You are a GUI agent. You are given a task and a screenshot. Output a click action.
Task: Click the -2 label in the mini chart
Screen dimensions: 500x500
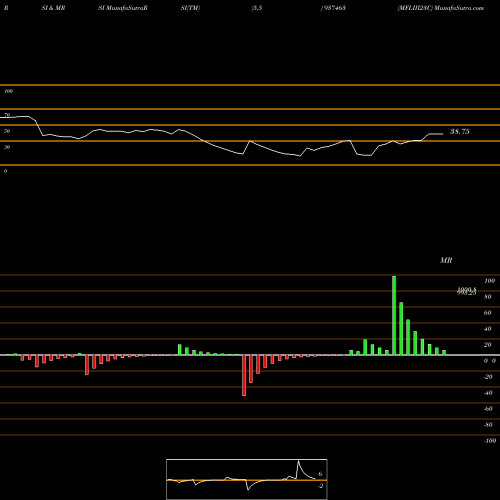tap(320, 486)
